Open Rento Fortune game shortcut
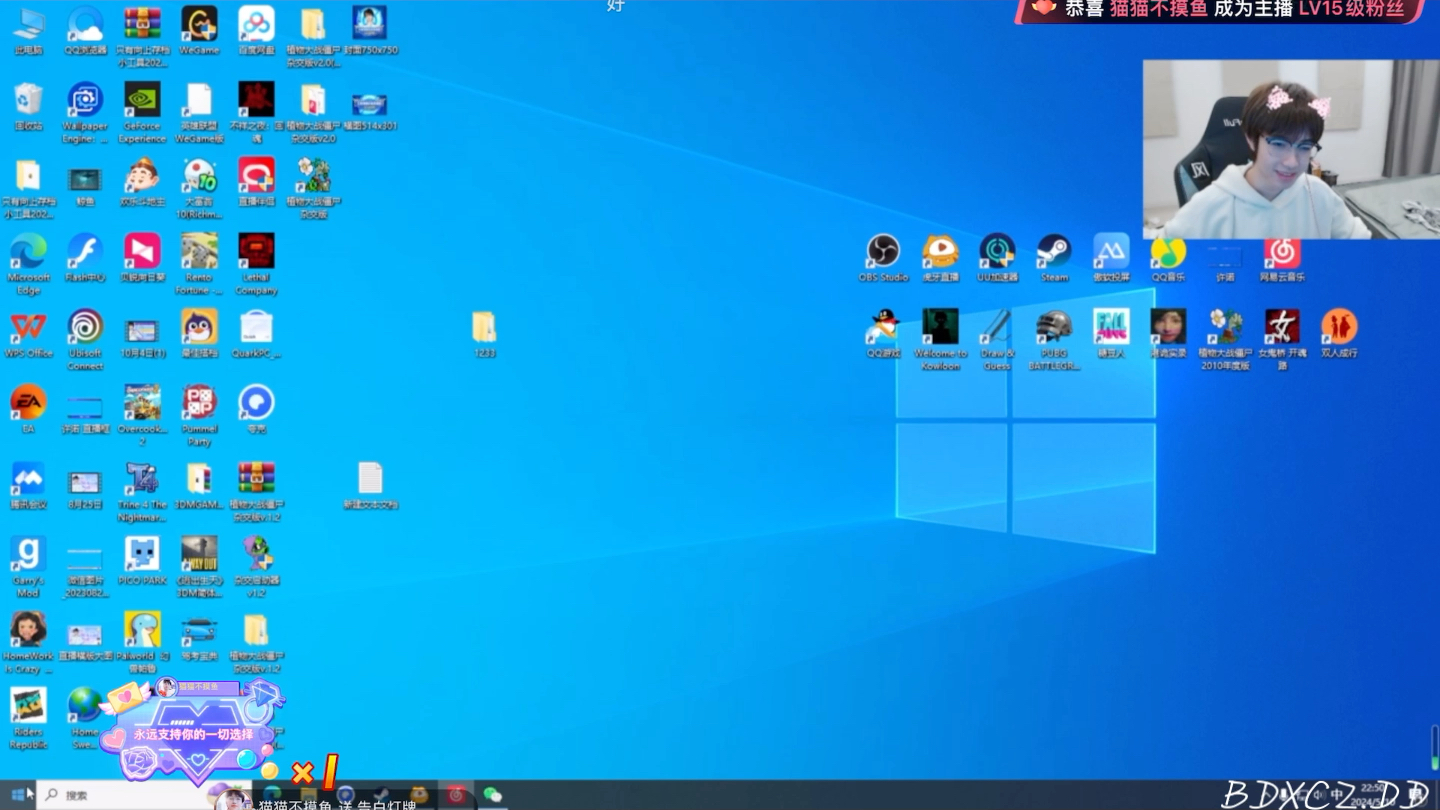The height and width of the screenshot is (810, 1440). click(x=199, y=265)
